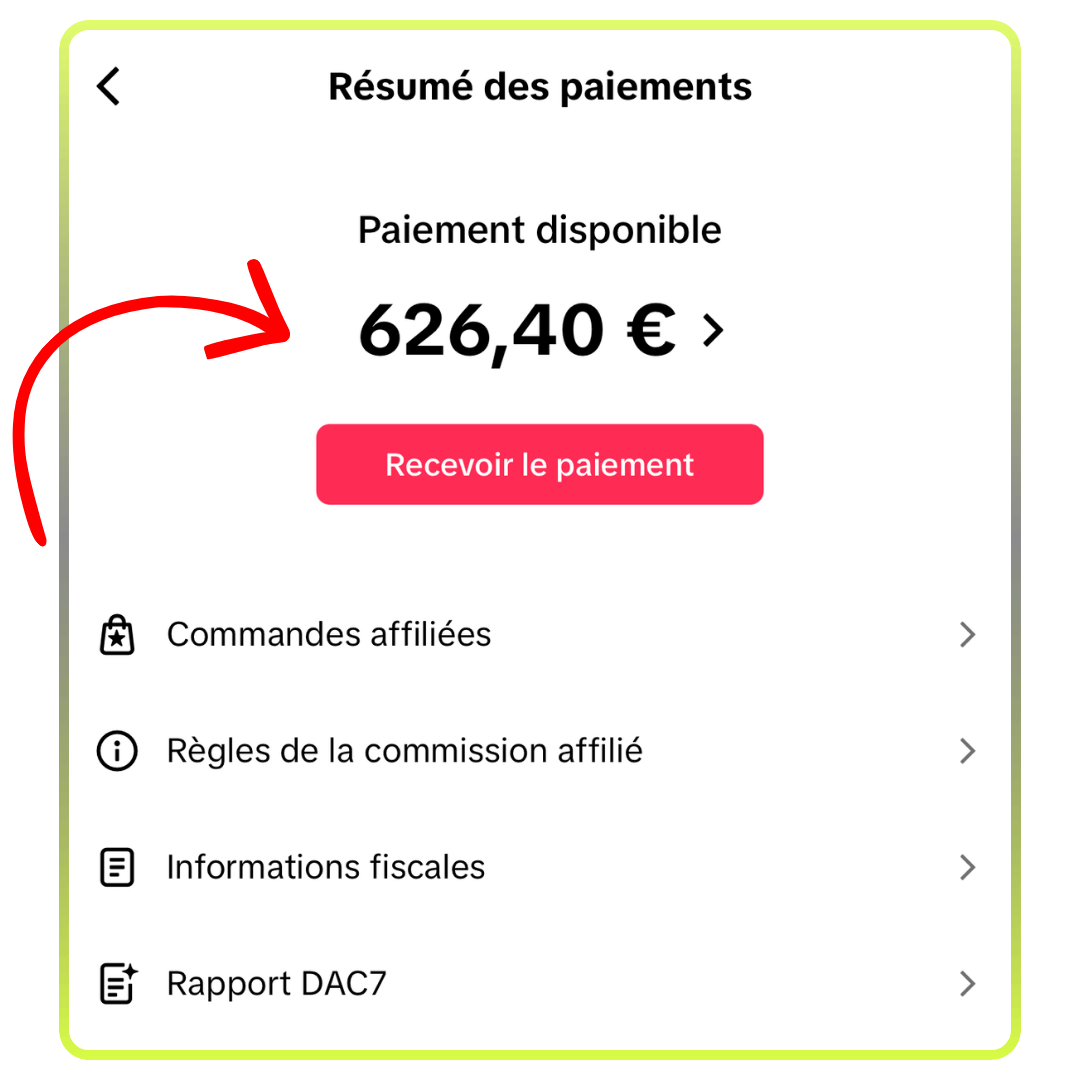Go back using the top-left arrow
Image resolution: width=1080 pixels, height=1080 pixels.
(x=108, y=87)
